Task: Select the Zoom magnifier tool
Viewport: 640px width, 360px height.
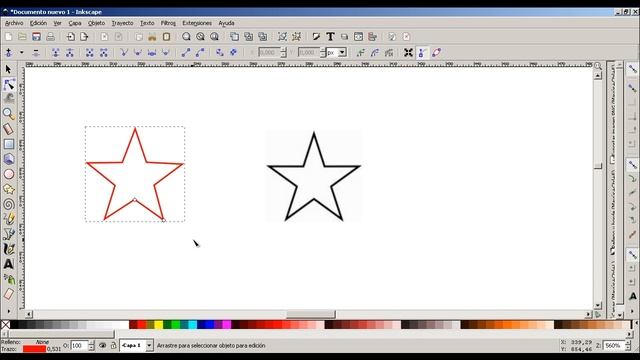Action: [9, 114]
